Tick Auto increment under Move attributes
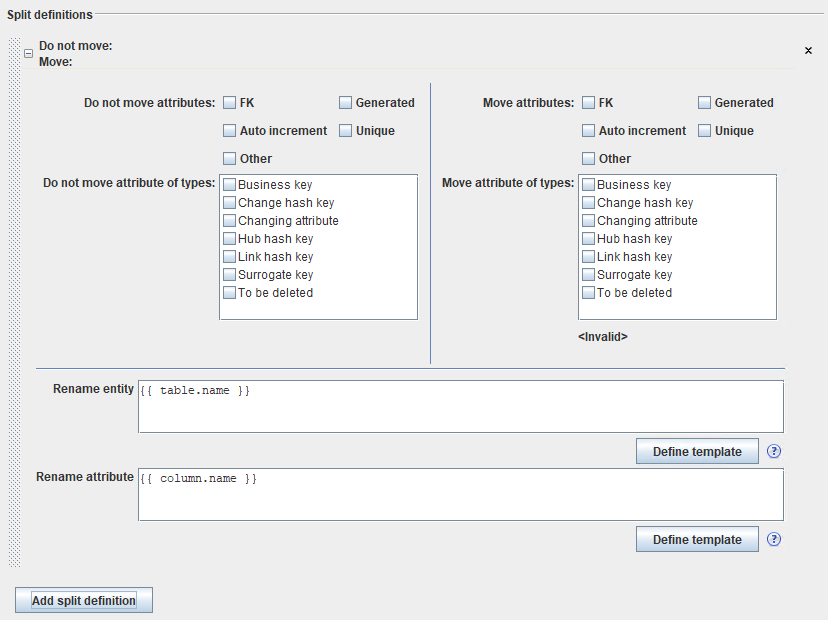The height and width of the screenshot is (620, 828). 589,130
